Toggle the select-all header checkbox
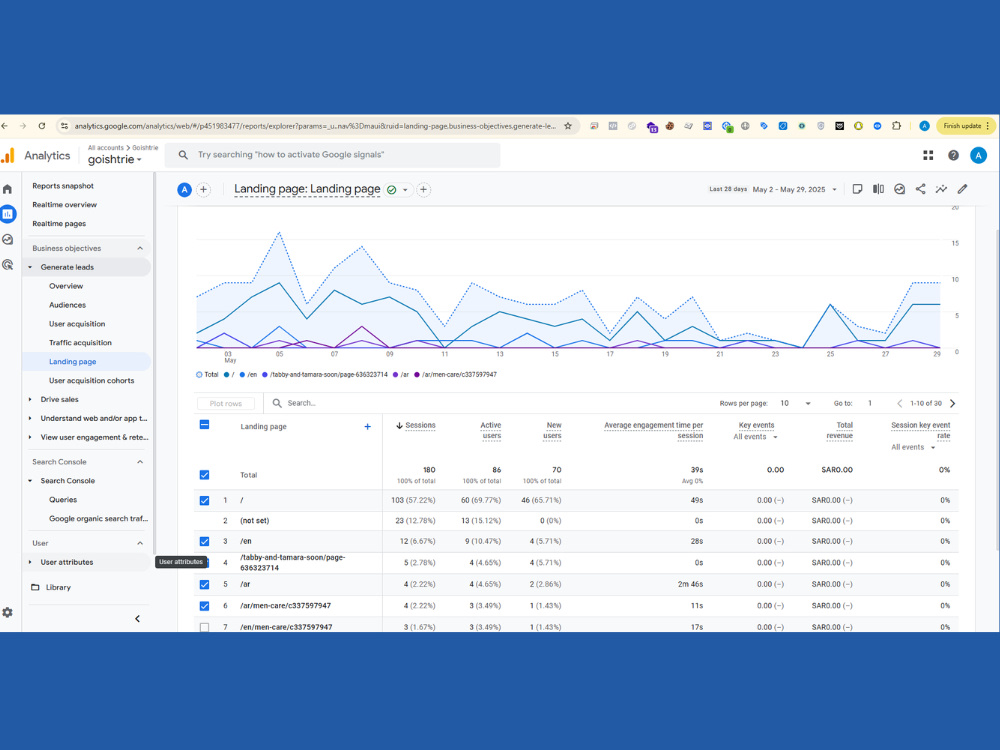The height and width of the screenshot is (750, 1000). click(x=204, y=425)
